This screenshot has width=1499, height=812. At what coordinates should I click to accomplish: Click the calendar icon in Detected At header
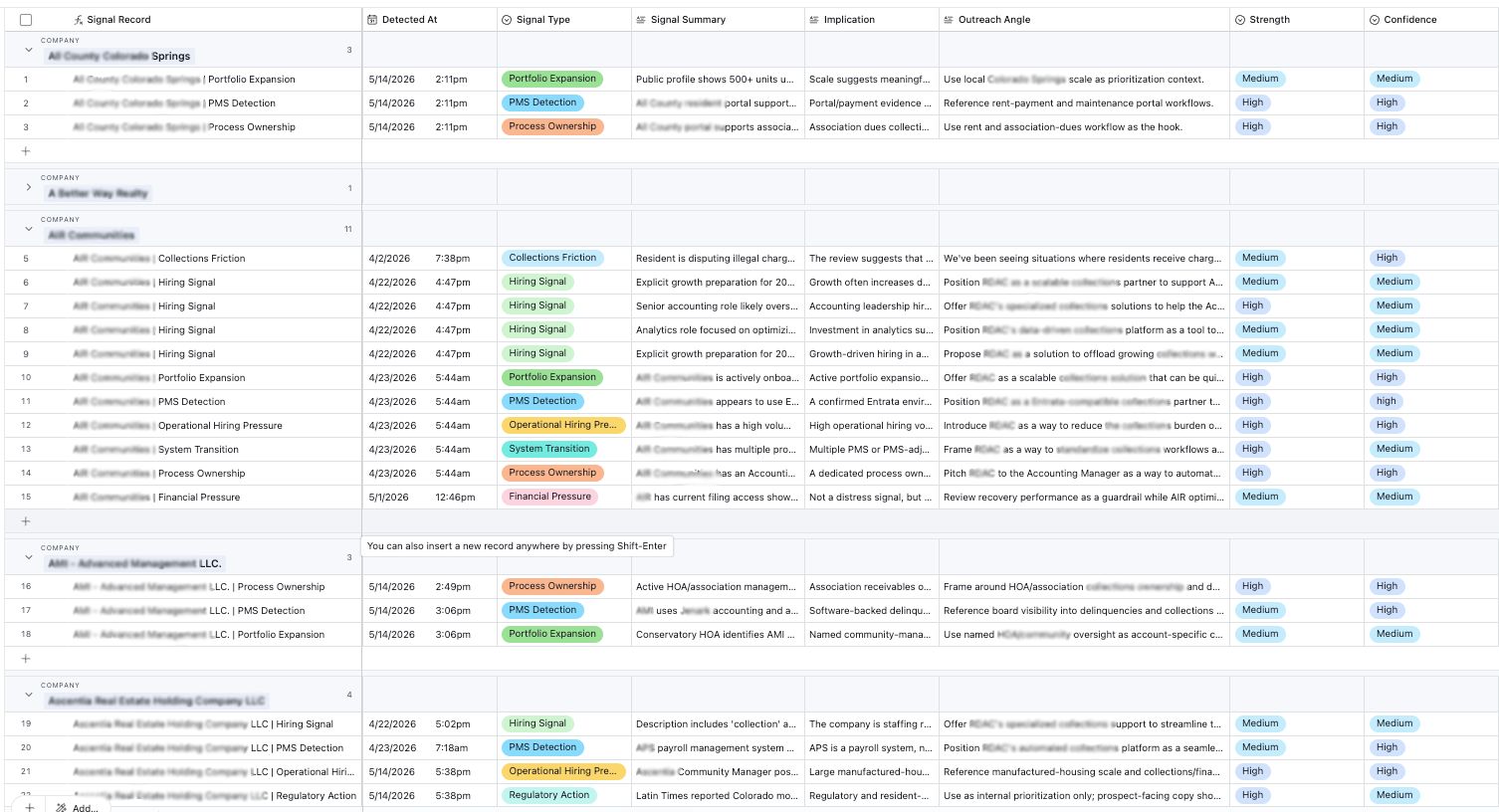372,20
